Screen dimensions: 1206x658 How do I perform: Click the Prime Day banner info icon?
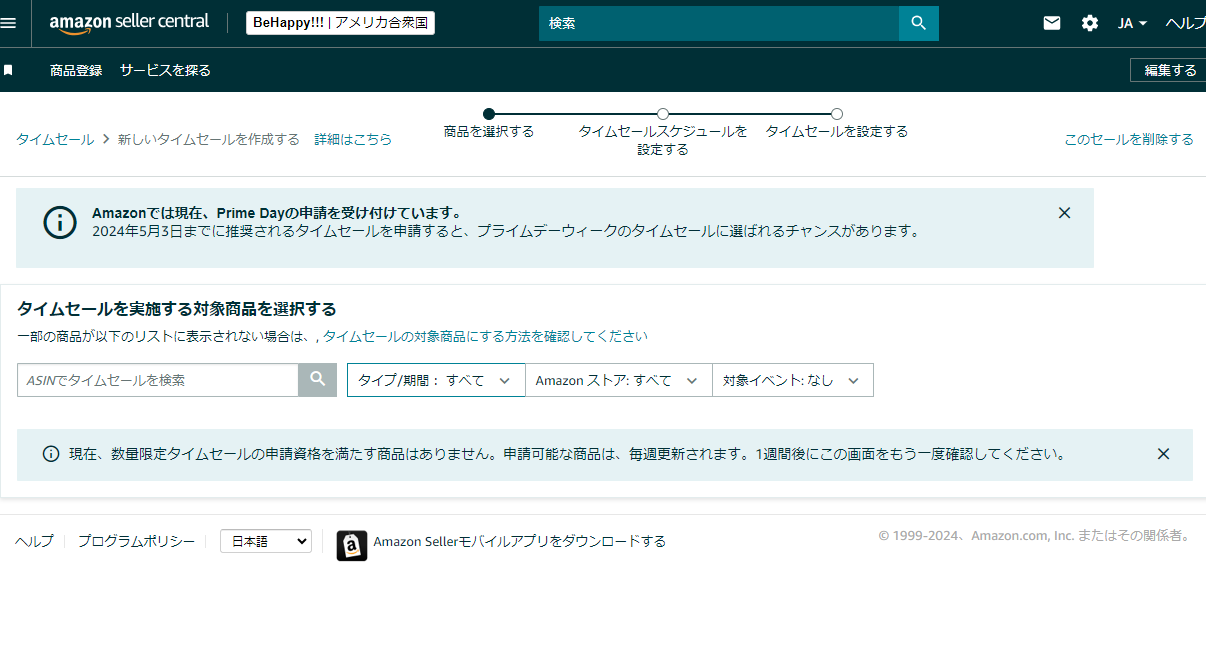[x=60, y=222]
